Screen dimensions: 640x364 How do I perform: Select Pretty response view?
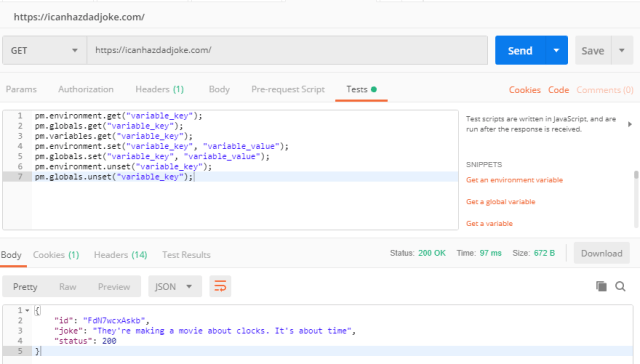point(25,287)
